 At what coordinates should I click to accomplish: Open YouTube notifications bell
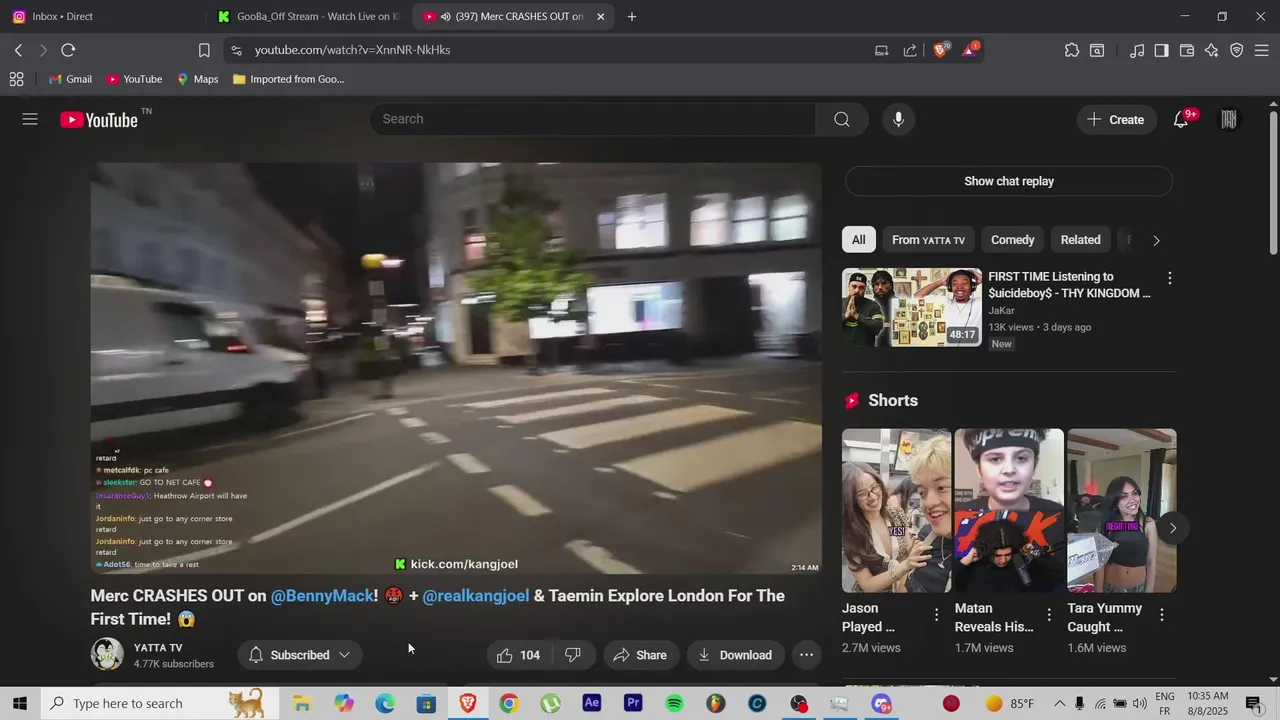(x=1181, y=119)
